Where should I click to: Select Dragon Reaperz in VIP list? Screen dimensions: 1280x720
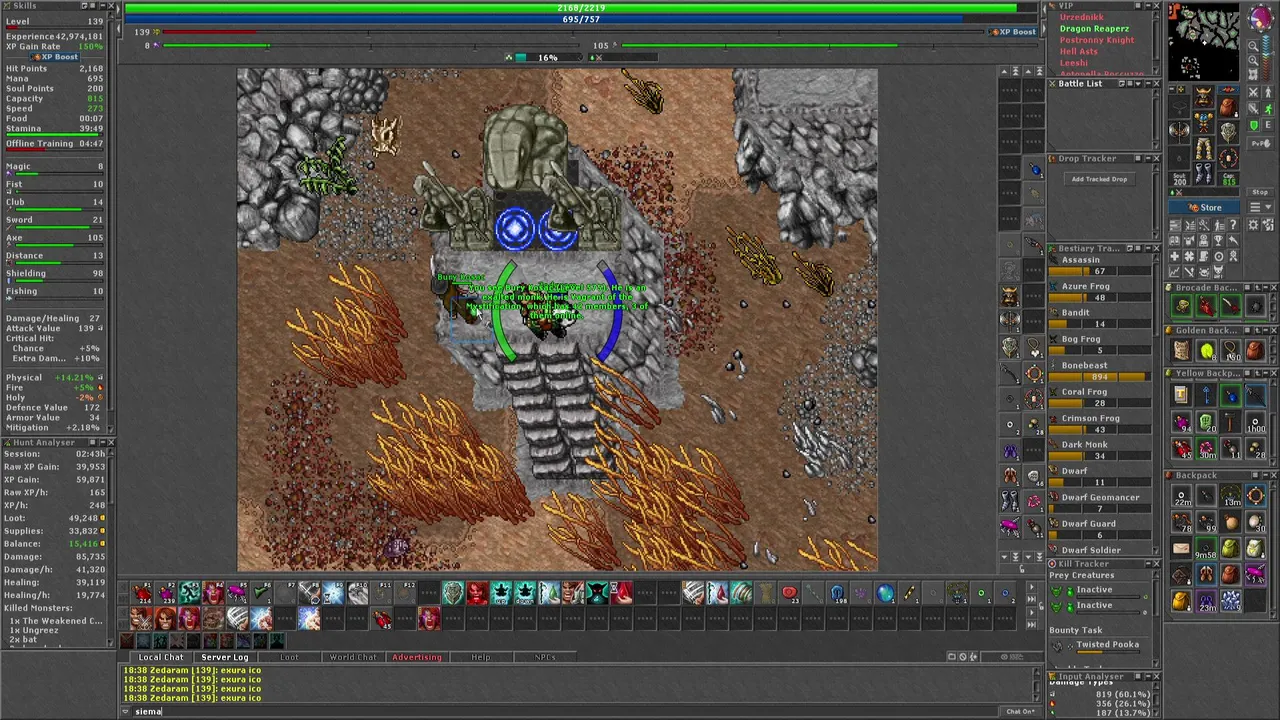click(x=1094, y=29)
